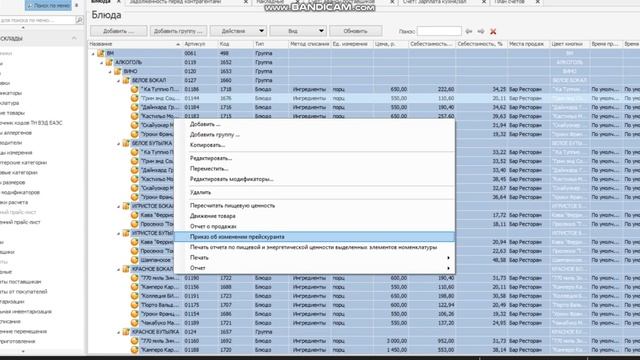Select 'Копировать...' in context menu
This screenshot has width=640, height=360.
[207, 145]
